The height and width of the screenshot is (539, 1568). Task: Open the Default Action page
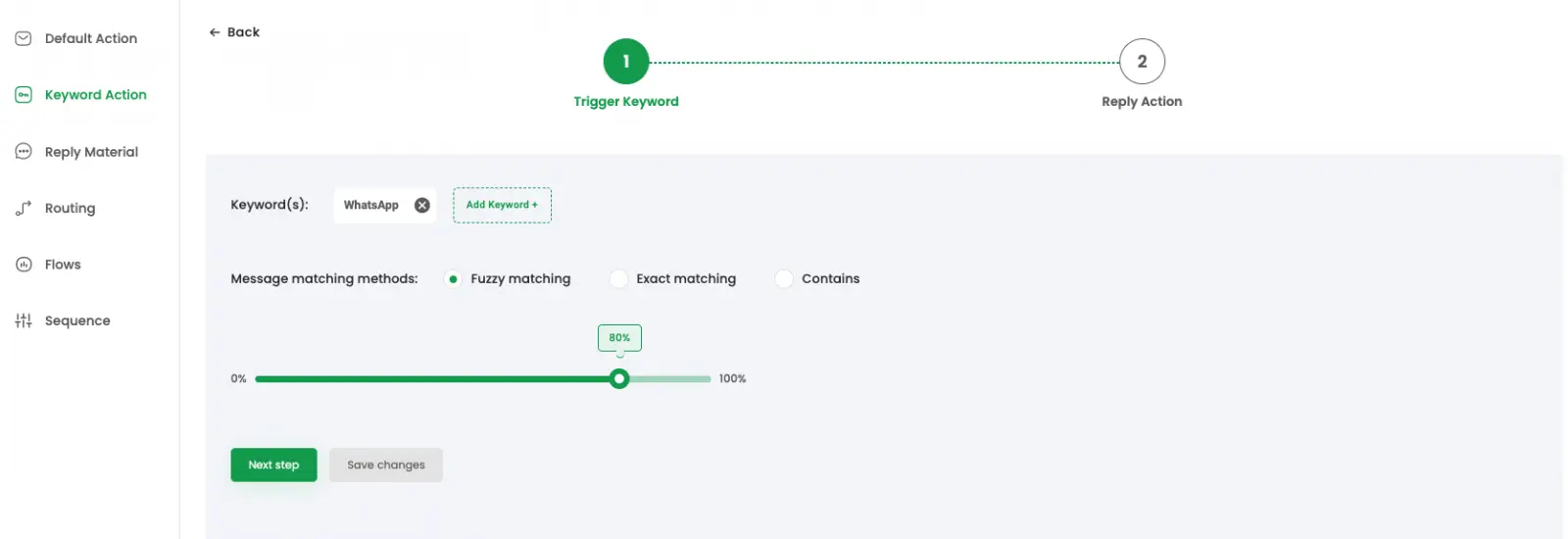[x=91, y=38]
